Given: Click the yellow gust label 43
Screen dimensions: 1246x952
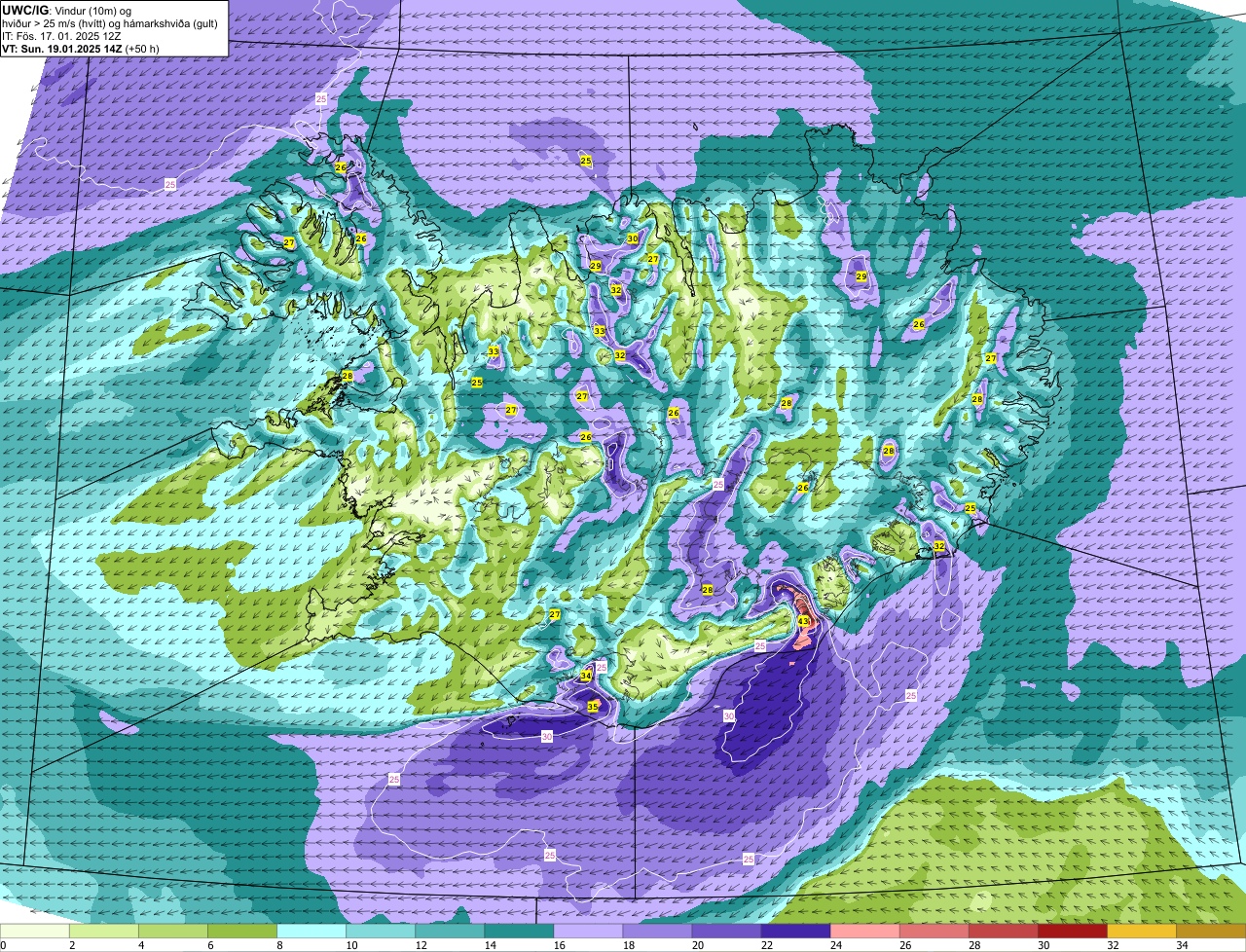Looking at the screenshot, I should [803, 621].
